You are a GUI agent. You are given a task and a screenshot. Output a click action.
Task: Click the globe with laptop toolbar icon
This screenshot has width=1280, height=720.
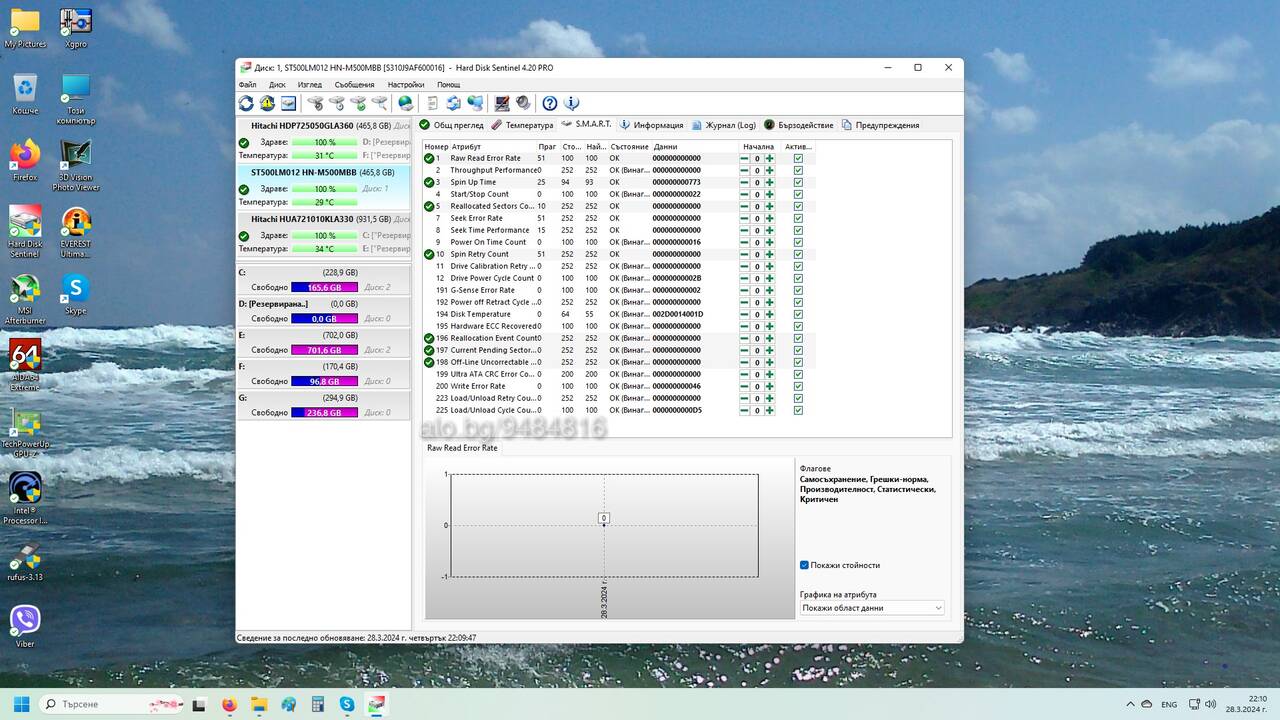pos(405,103)
